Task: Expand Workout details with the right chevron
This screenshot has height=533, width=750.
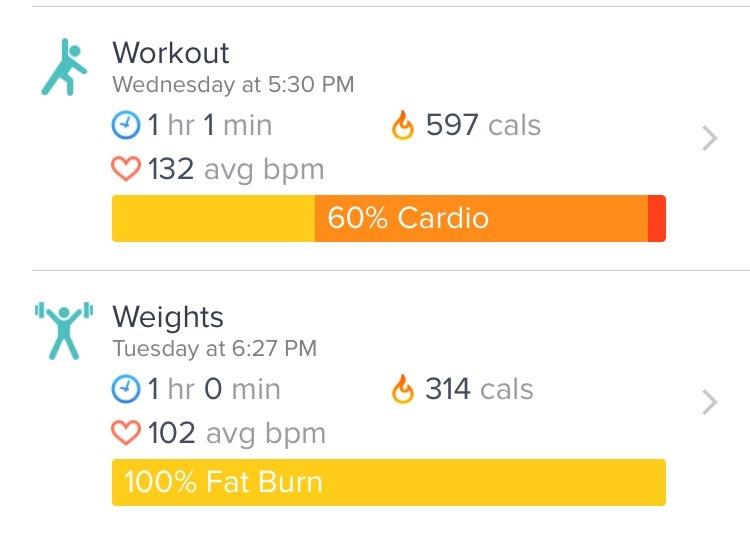Action: tap(710, 139)
